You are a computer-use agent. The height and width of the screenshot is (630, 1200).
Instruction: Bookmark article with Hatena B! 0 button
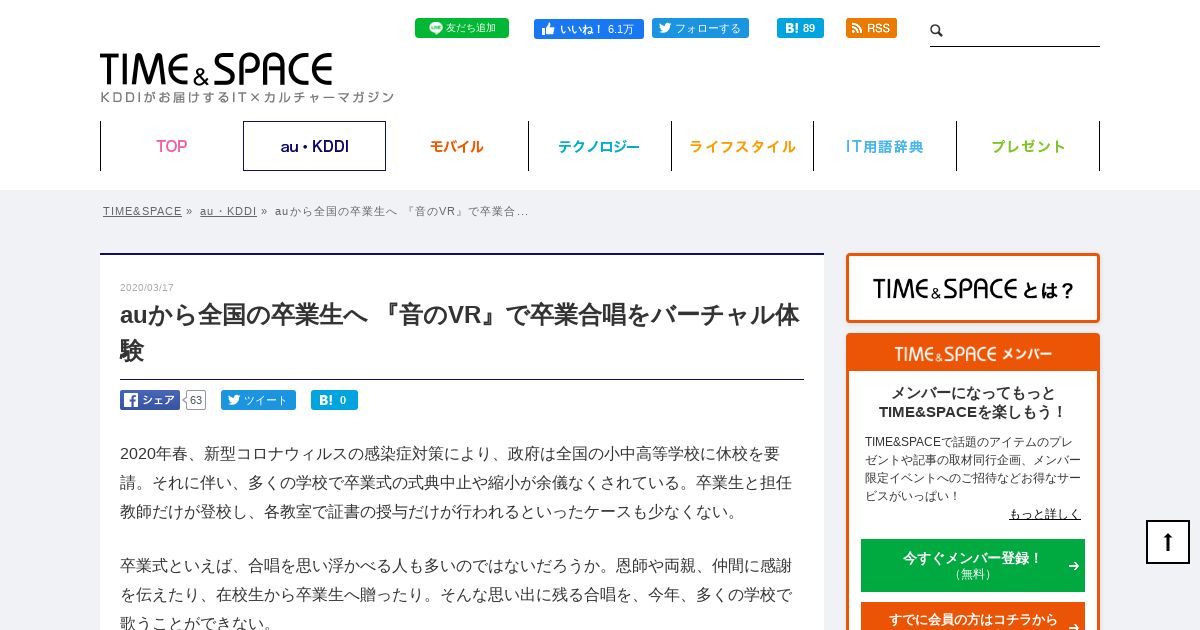coord(334,400)
